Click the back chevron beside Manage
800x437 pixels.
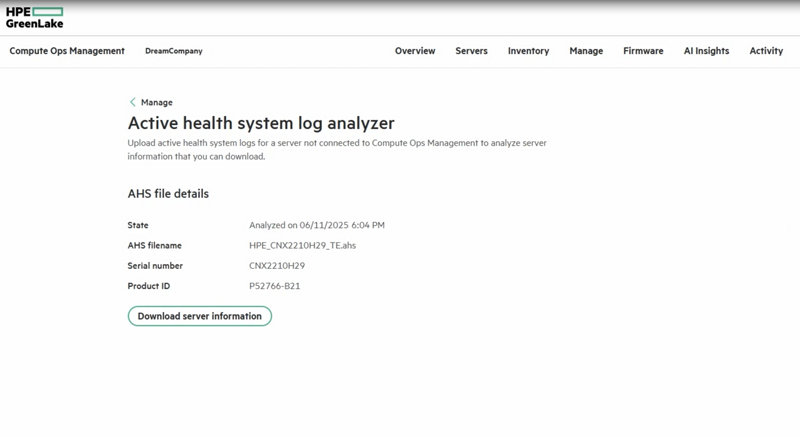point(133,102)
